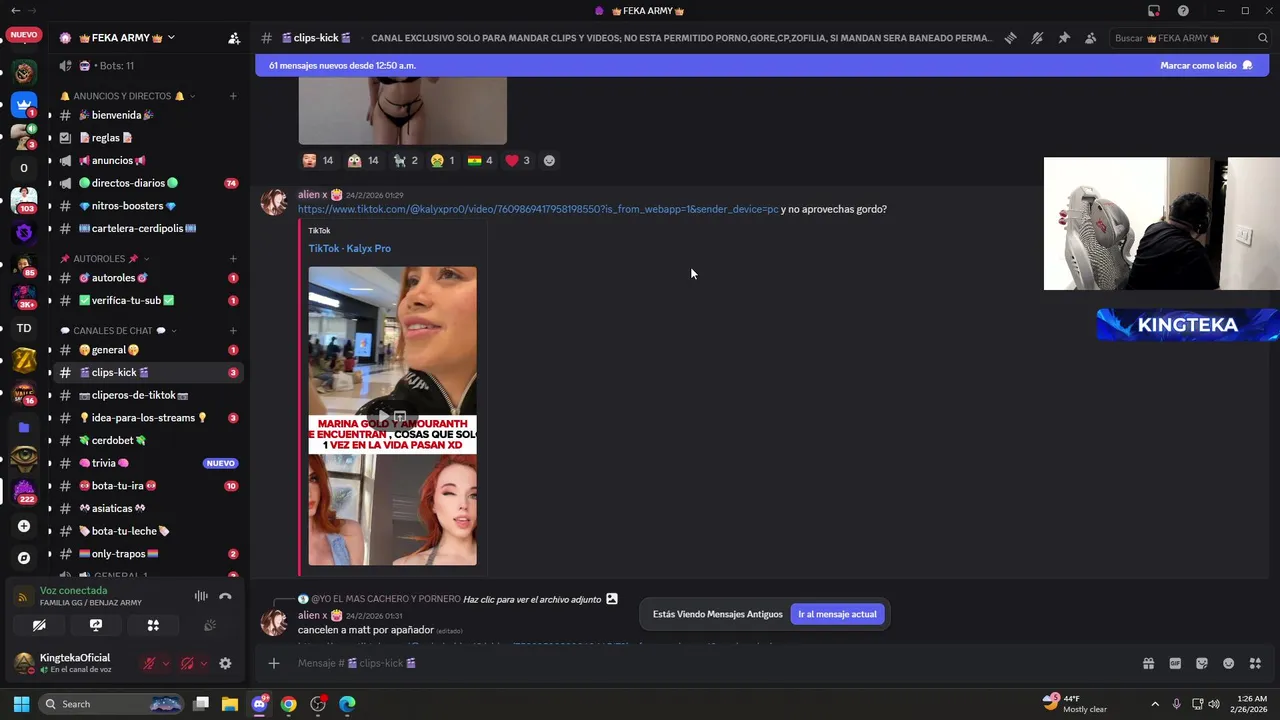
Task: Click message input for clips-kick
Action: (710, 663)
